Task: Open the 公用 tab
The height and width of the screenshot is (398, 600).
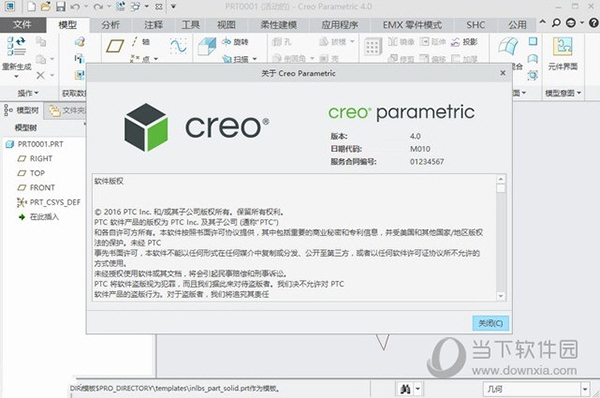Action: [x=517, y=25]
